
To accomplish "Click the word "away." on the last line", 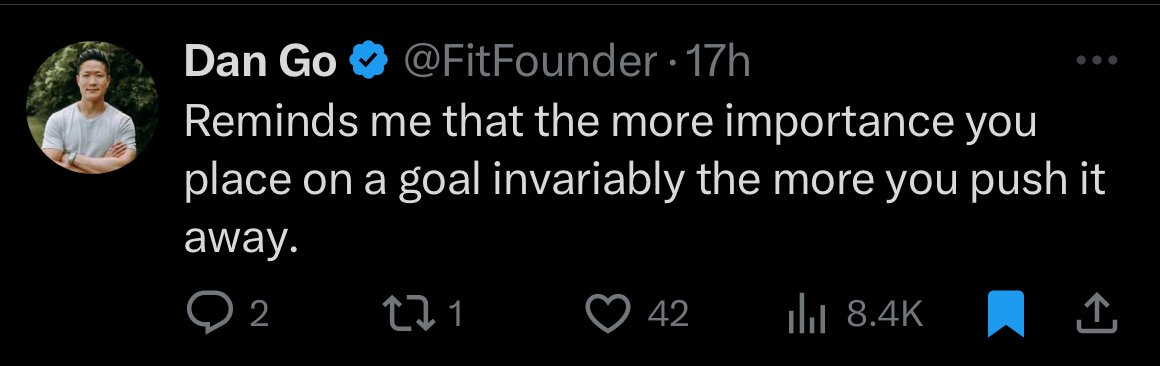I will (x=240, y=240).
